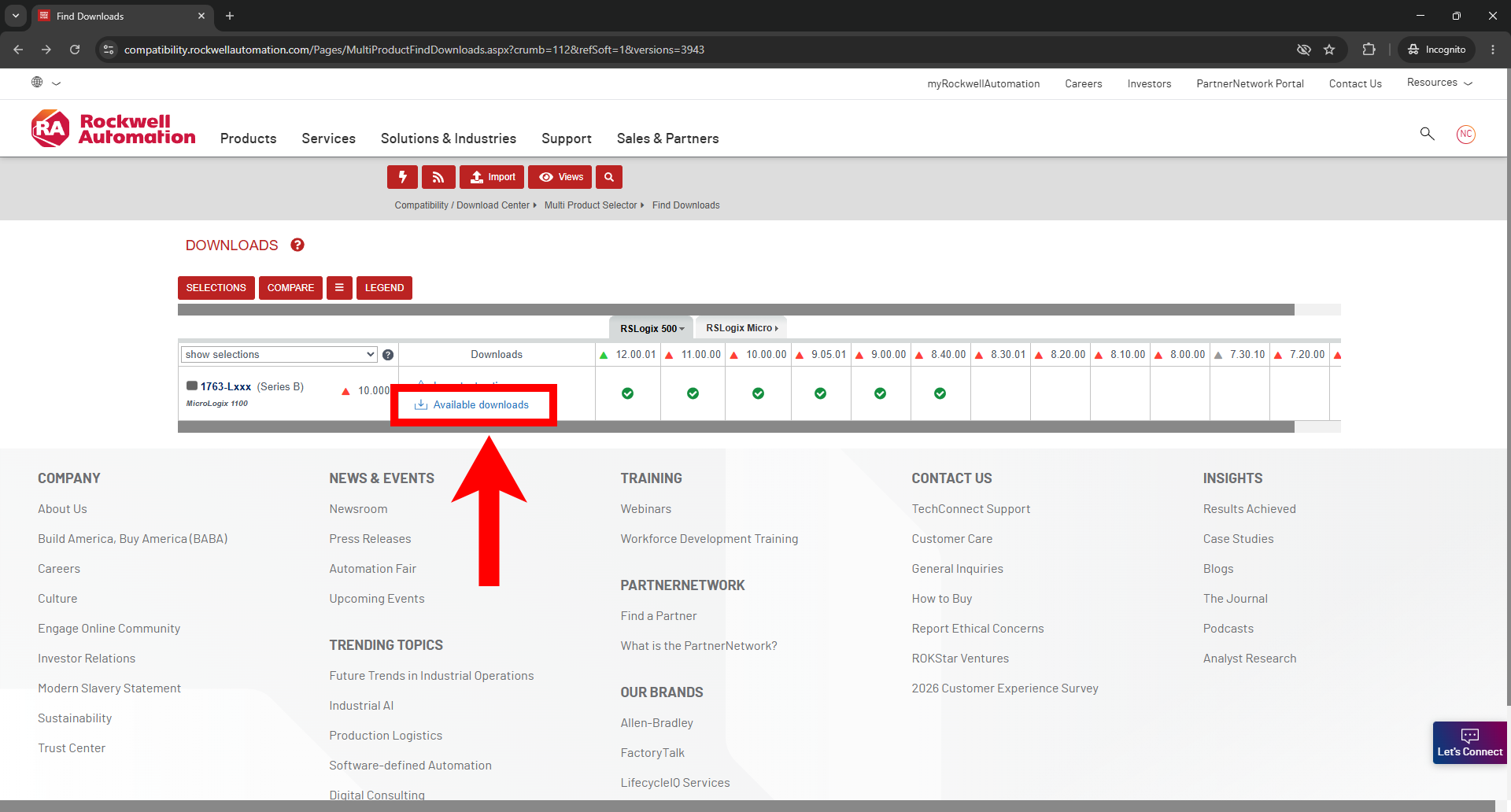Open the Solutions & Industries menu
1511x812 pixels.
(449, 138)
